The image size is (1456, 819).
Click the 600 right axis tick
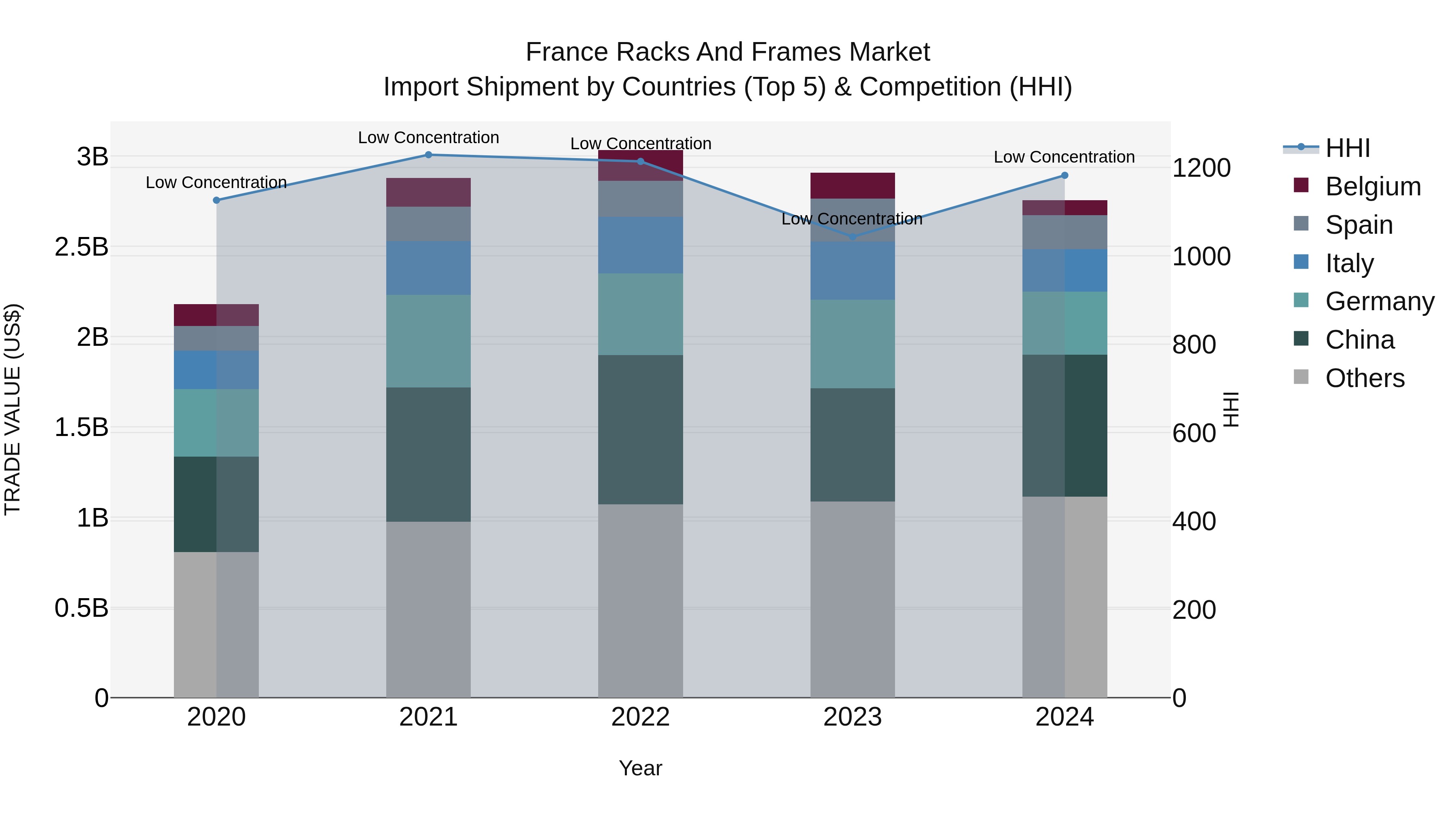pyautogui.click(x=1194, y=433)
